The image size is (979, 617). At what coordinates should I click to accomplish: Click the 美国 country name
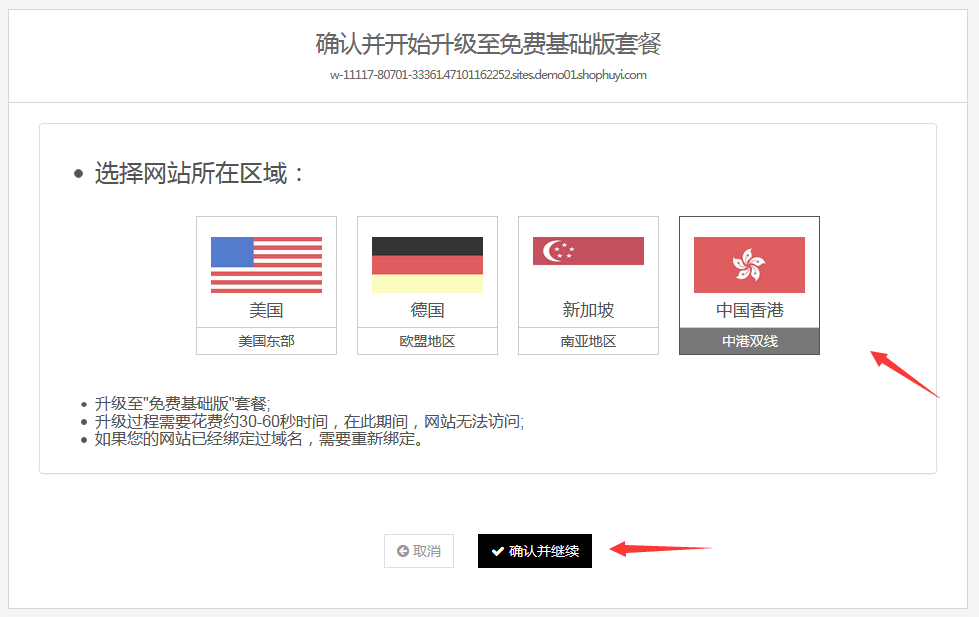267,310
